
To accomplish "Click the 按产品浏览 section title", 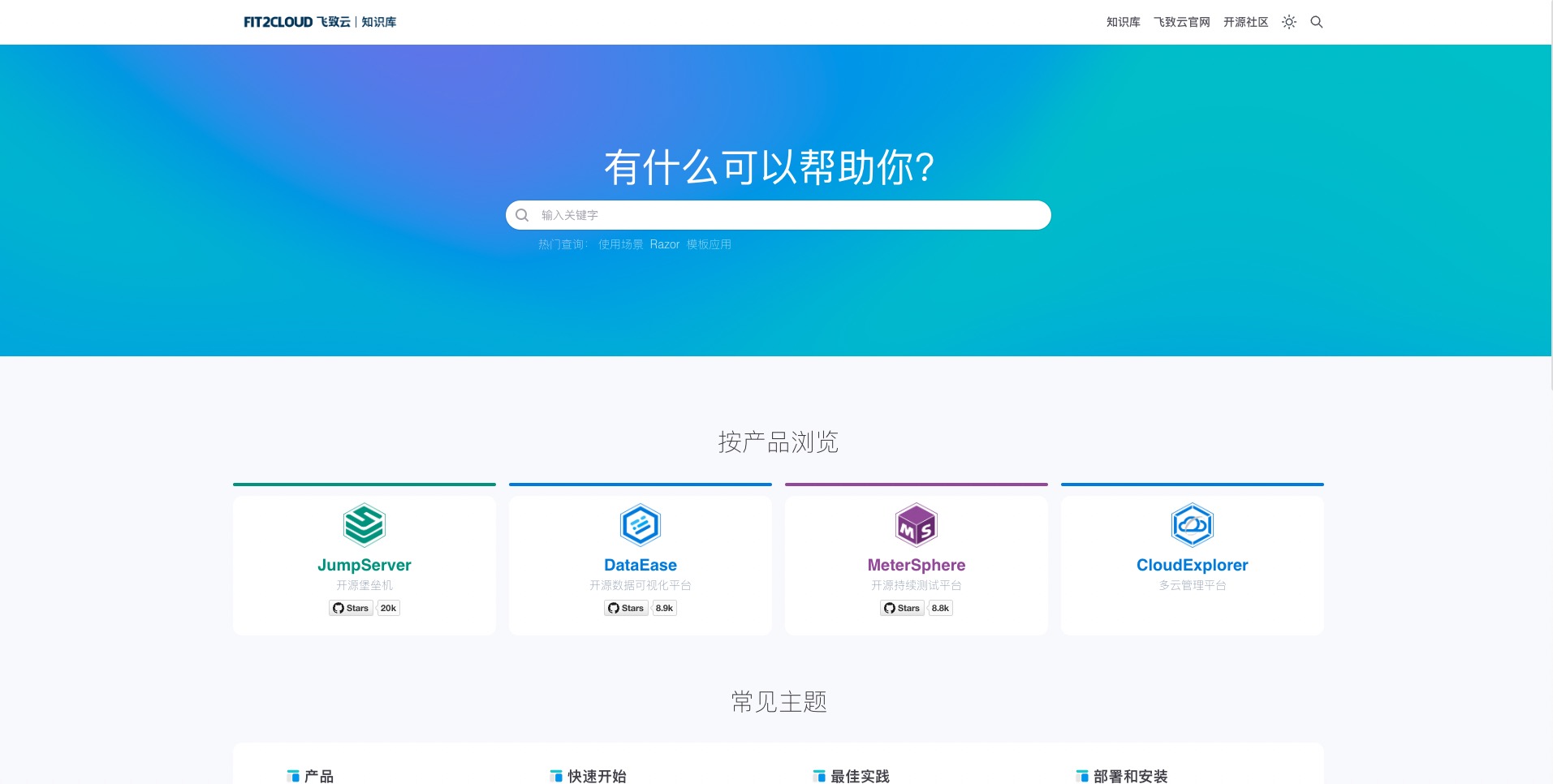I will 779,442.
